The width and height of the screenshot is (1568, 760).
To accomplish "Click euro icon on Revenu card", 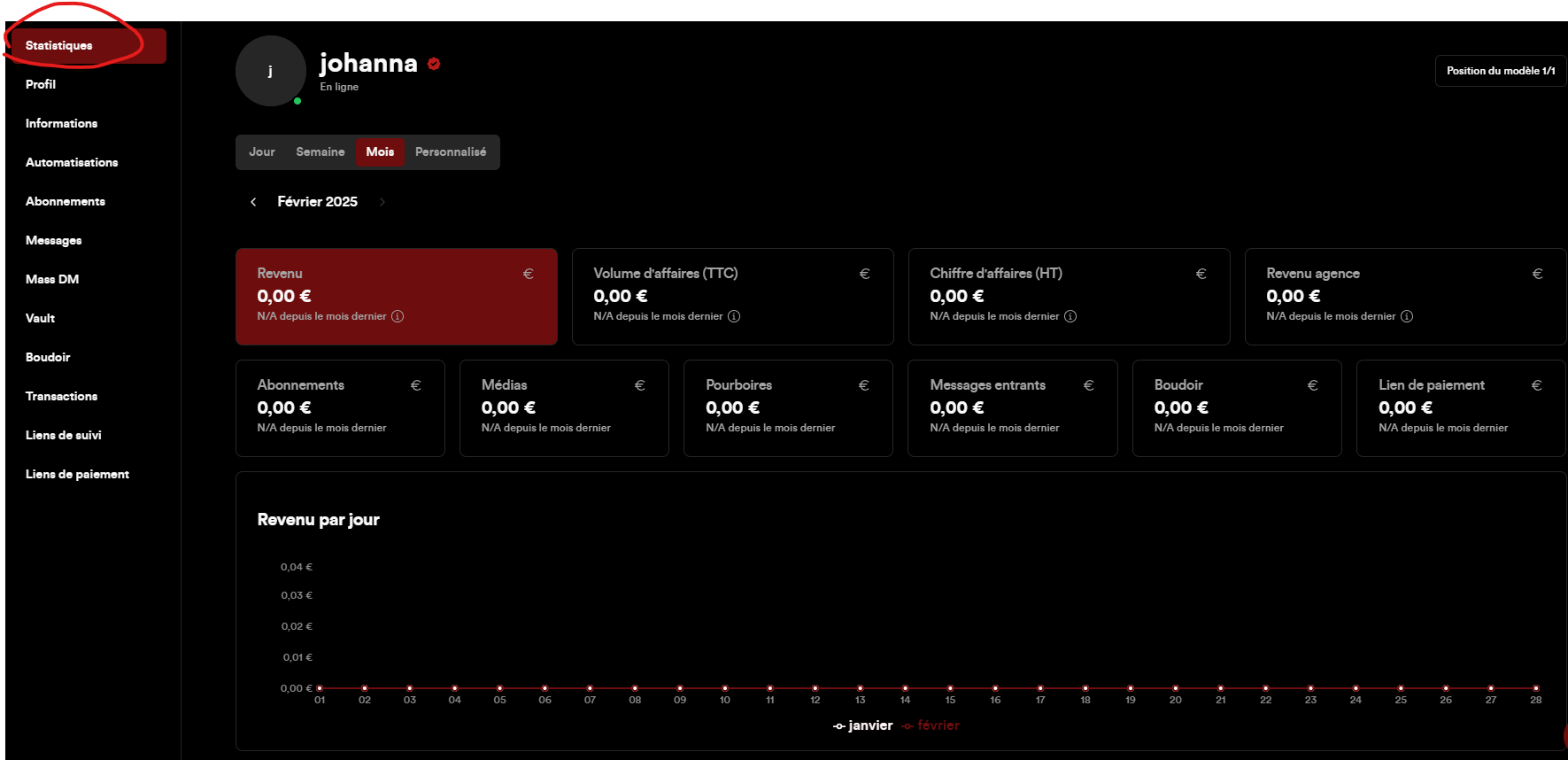I will [529, 274].
